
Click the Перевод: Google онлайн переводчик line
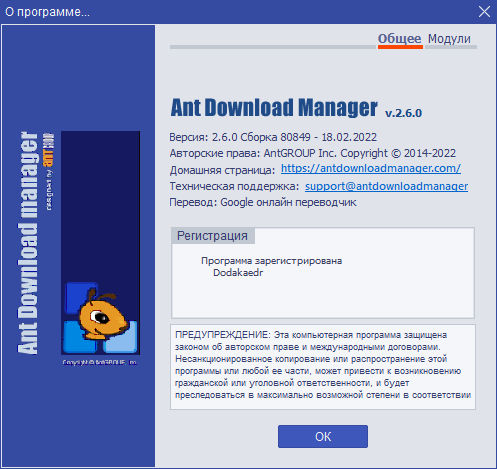click(263, 202)
